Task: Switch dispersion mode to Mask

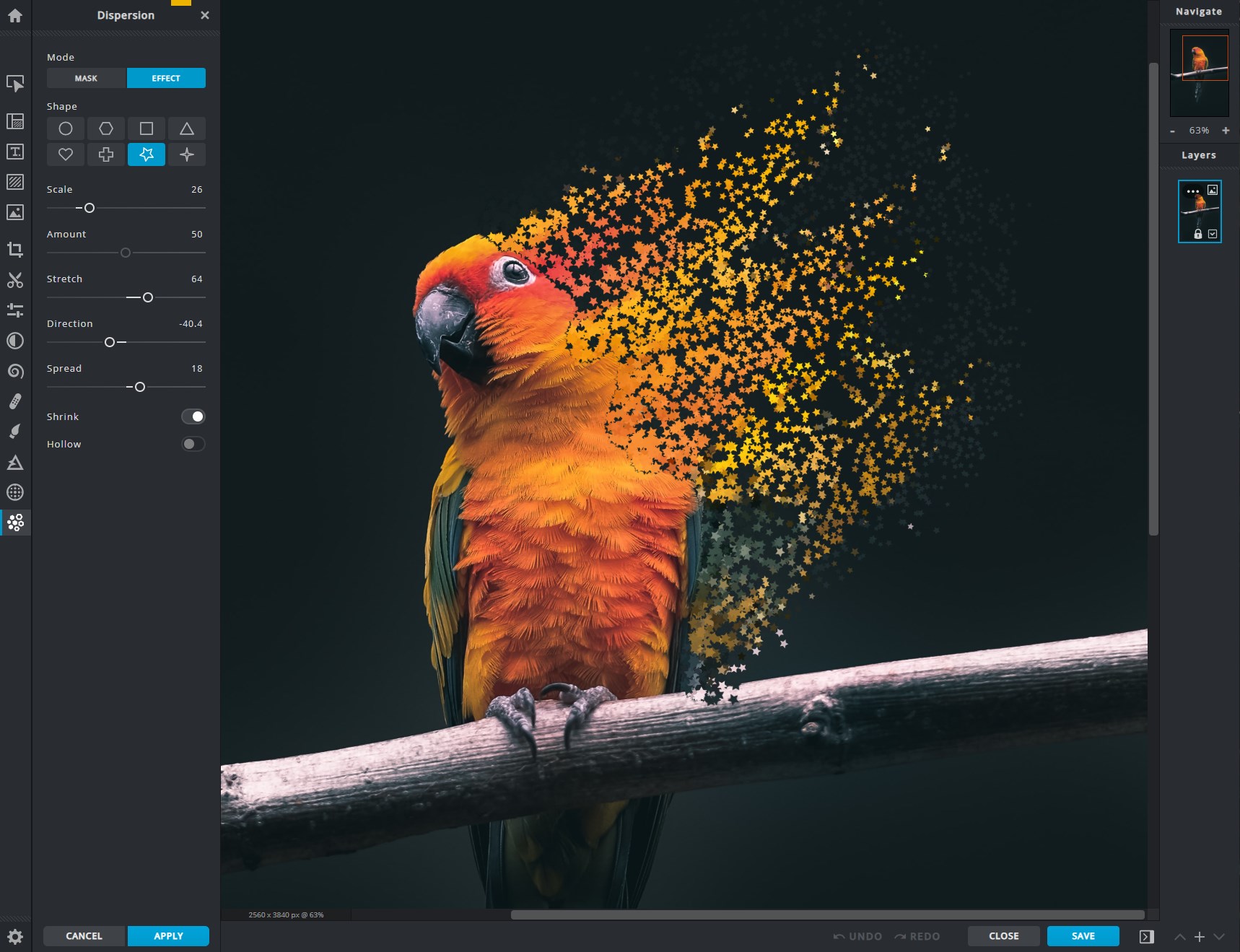Action: [x=86, y=78]
